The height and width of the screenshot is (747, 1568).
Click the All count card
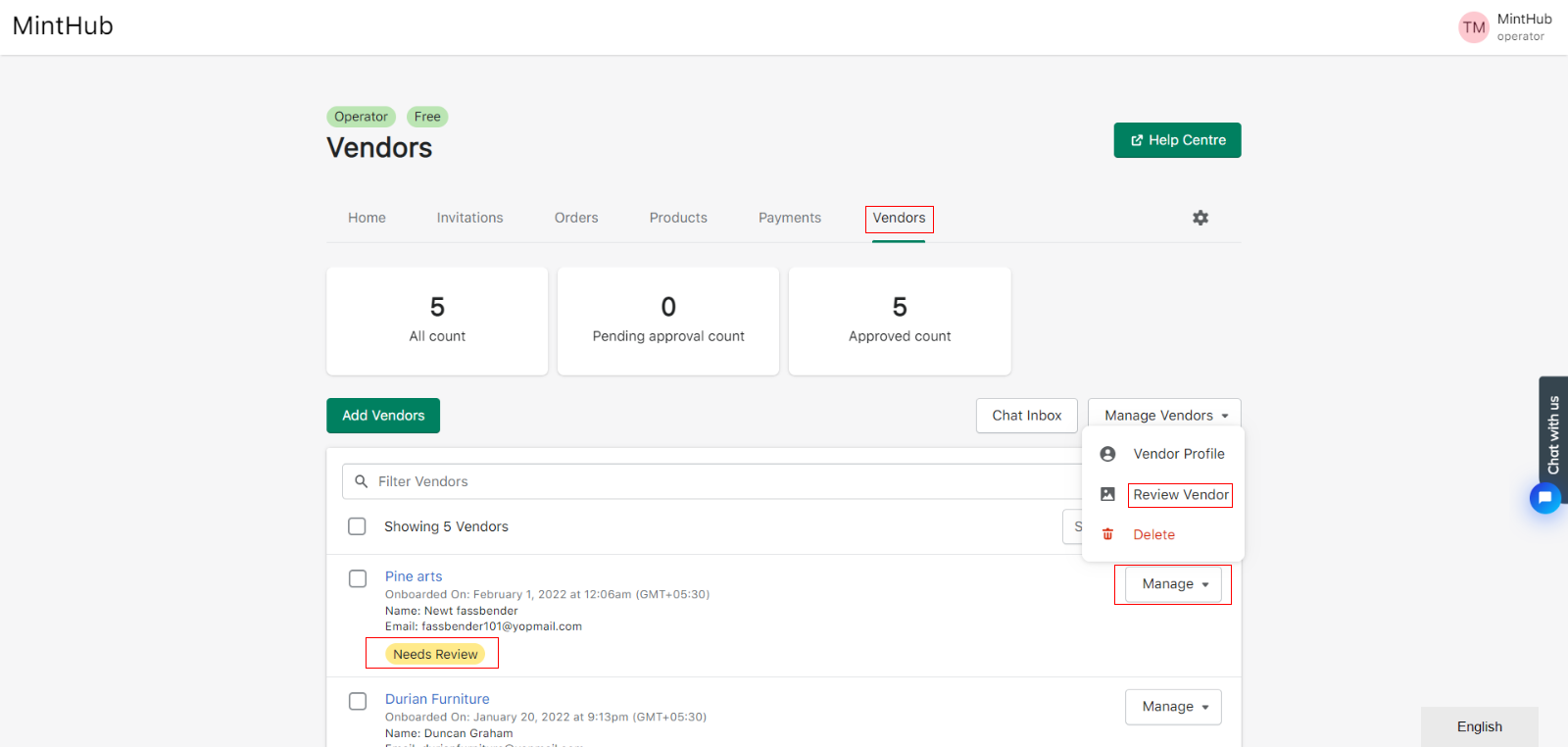coord(437,321)
